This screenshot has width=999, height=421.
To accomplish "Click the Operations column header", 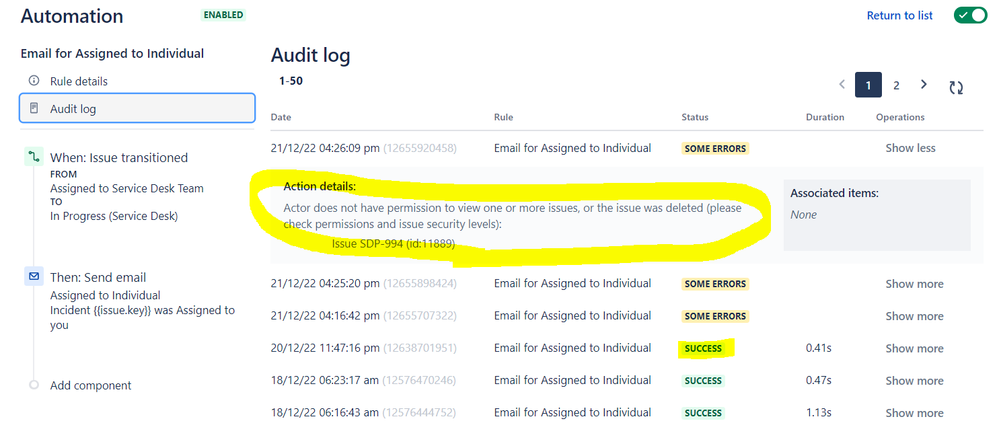I will click(900, 117).
